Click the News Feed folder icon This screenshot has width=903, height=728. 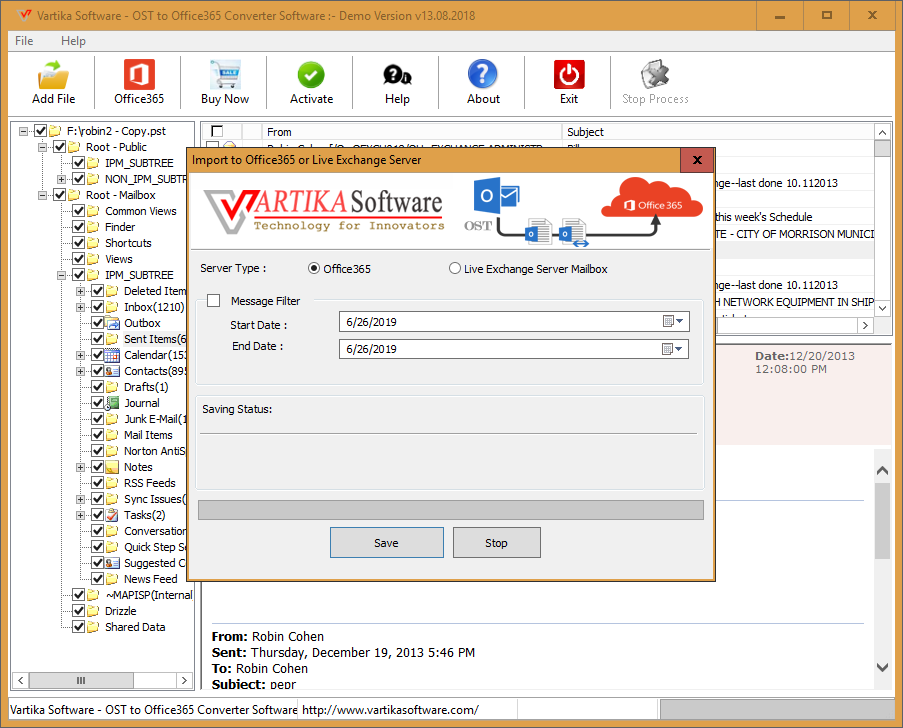(112, 579)
